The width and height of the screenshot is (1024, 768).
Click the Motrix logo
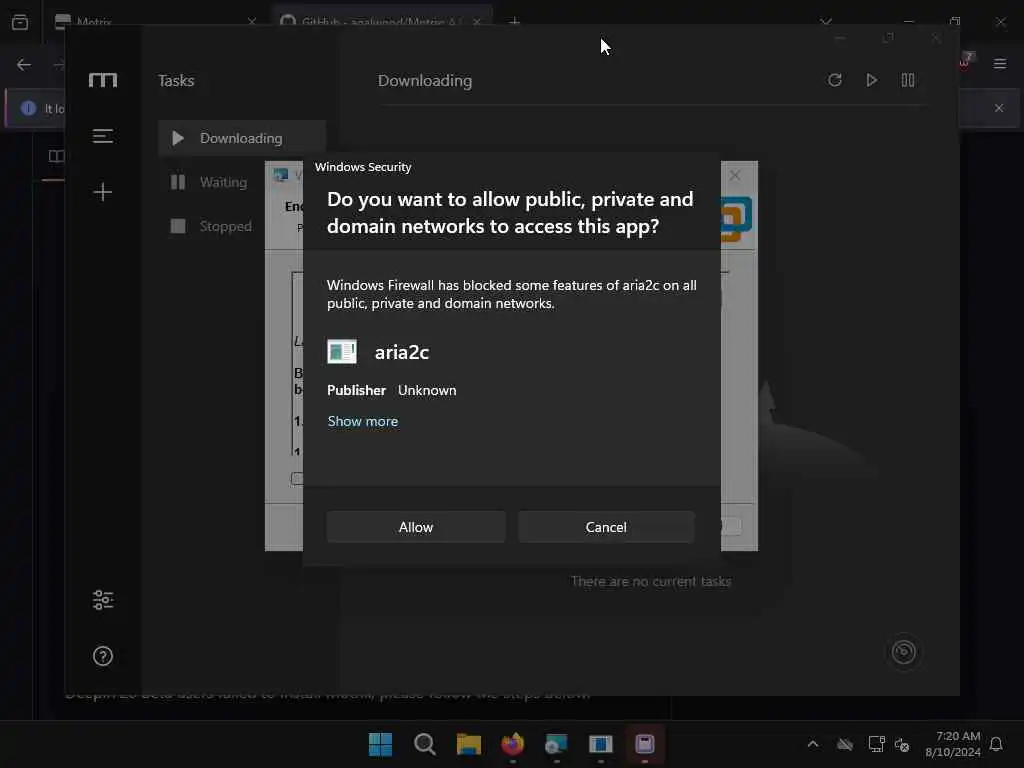[103, 80]
